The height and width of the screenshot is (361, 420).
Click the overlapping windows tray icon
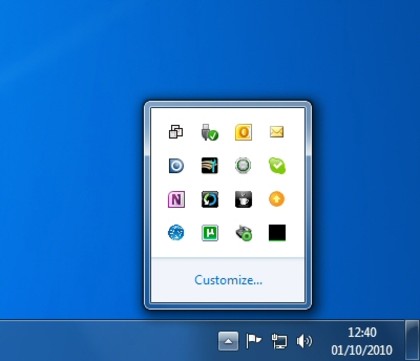(176, 132)
